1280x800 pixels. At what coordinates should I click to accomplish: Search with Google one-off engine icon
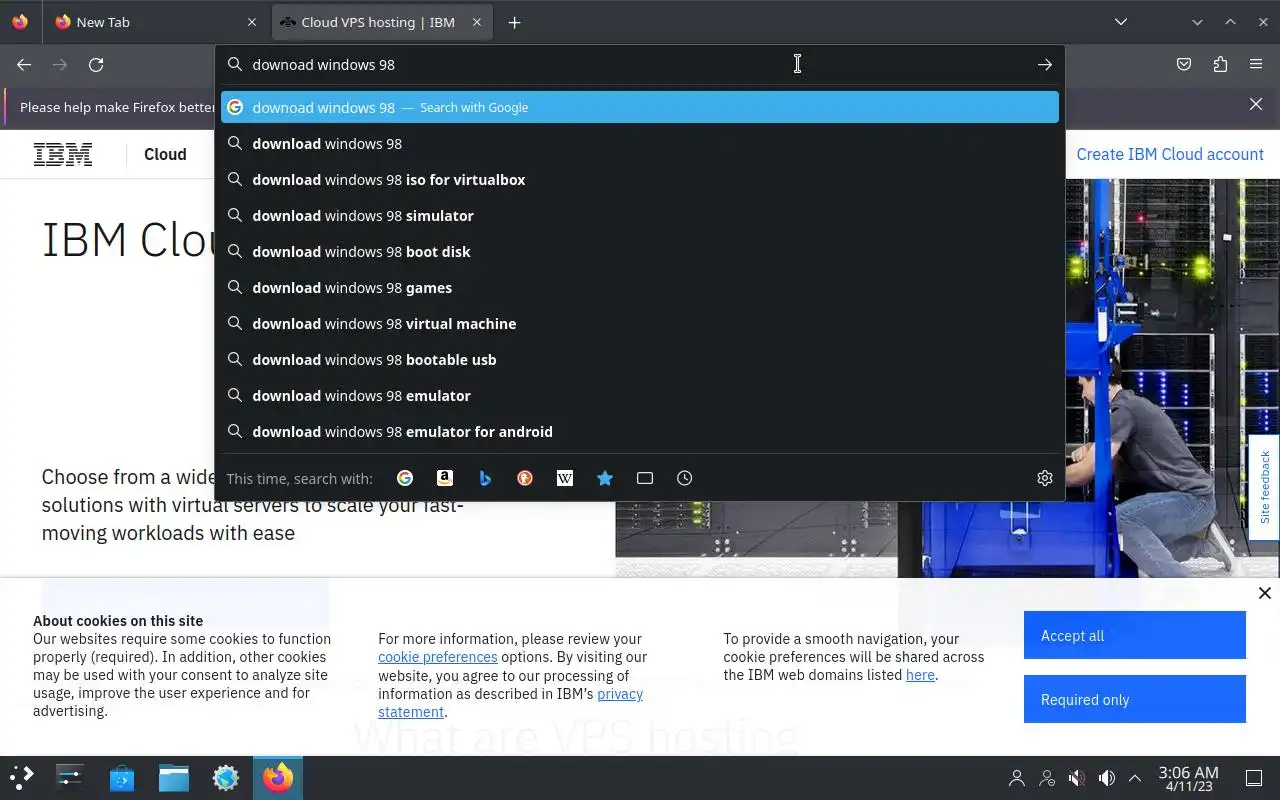coord(405,478)
